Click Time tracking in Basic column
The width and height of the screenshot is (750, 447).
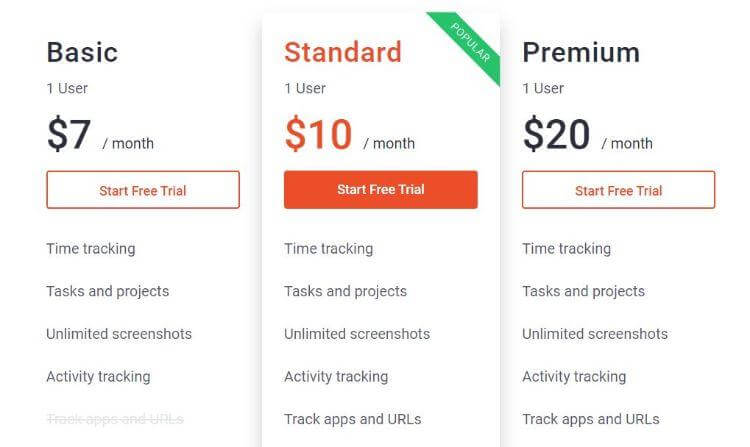pos(90,249)
